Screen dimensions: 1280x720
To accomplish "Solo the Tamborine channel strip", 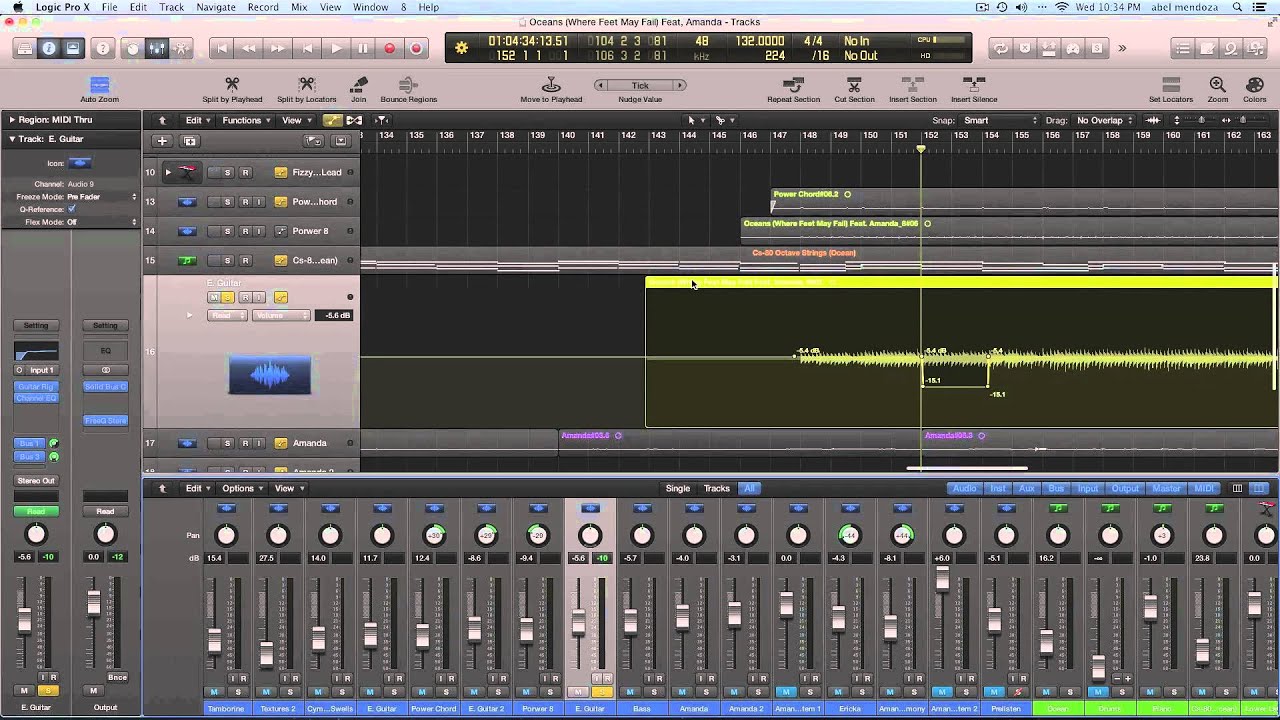I will (x=238, y=692).
